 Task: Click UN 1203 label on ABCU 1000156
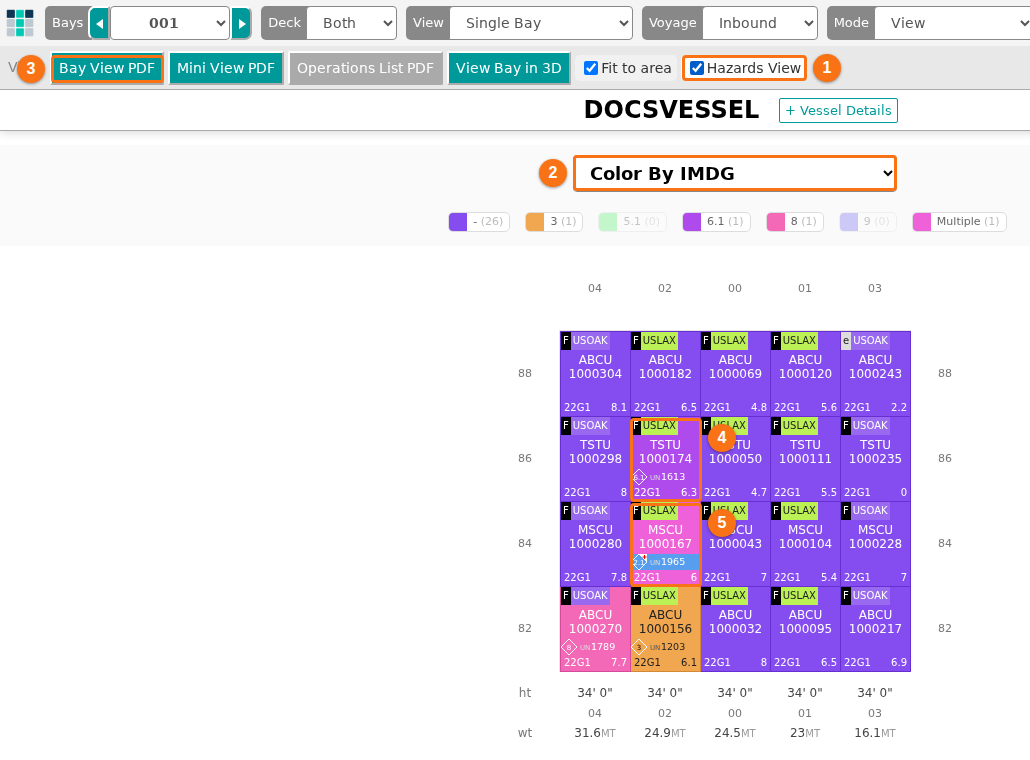pyautogui.click(x=667, y=647)
